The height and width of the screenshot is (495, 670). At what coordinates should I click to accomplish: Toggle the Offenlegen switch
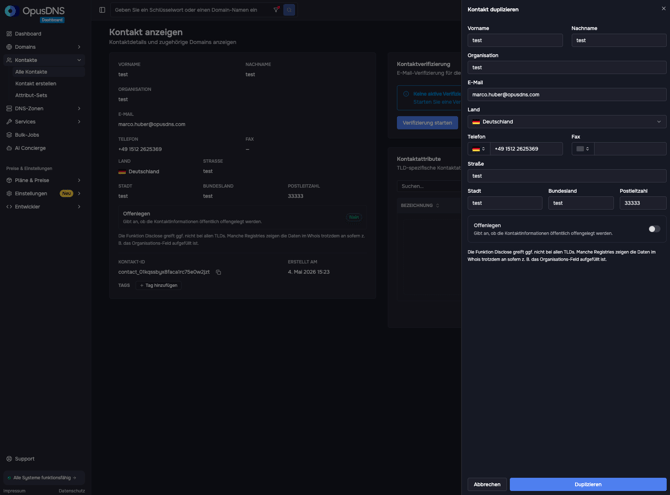pyautogui.click(x=654, y=229)
